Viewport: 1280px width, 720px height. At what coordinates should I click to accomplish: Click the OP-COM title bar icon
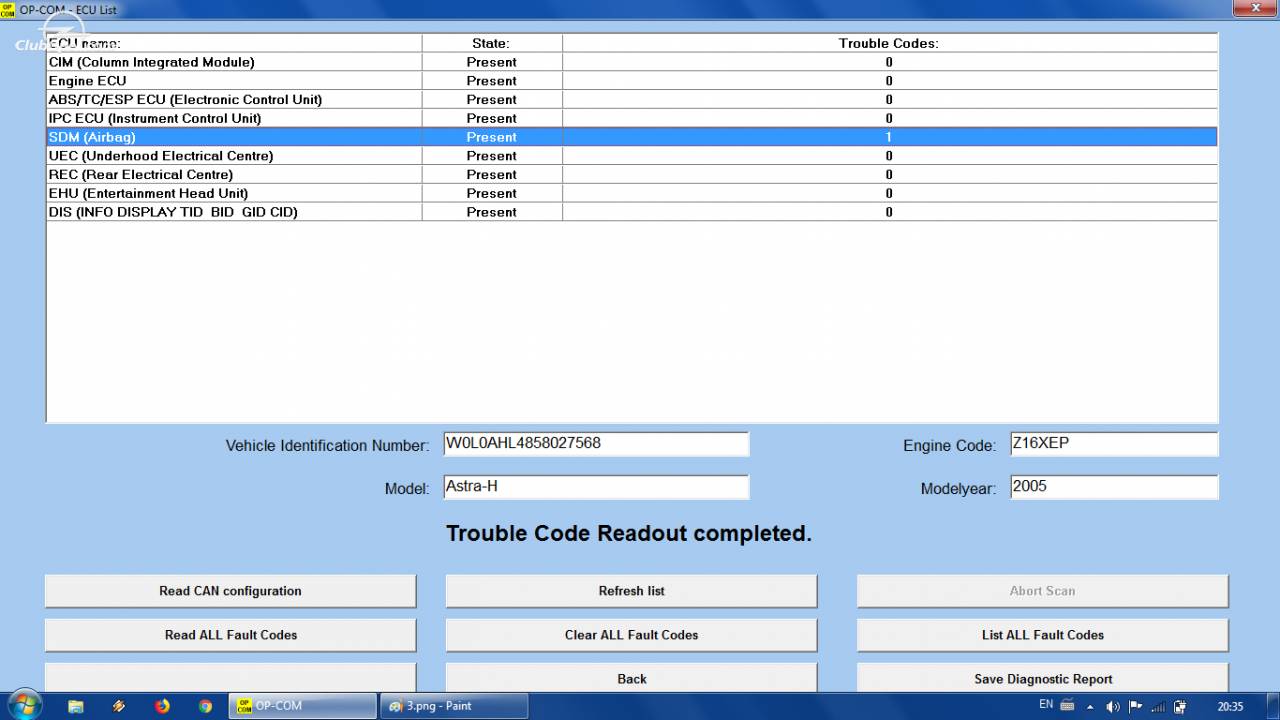(8, 9)
